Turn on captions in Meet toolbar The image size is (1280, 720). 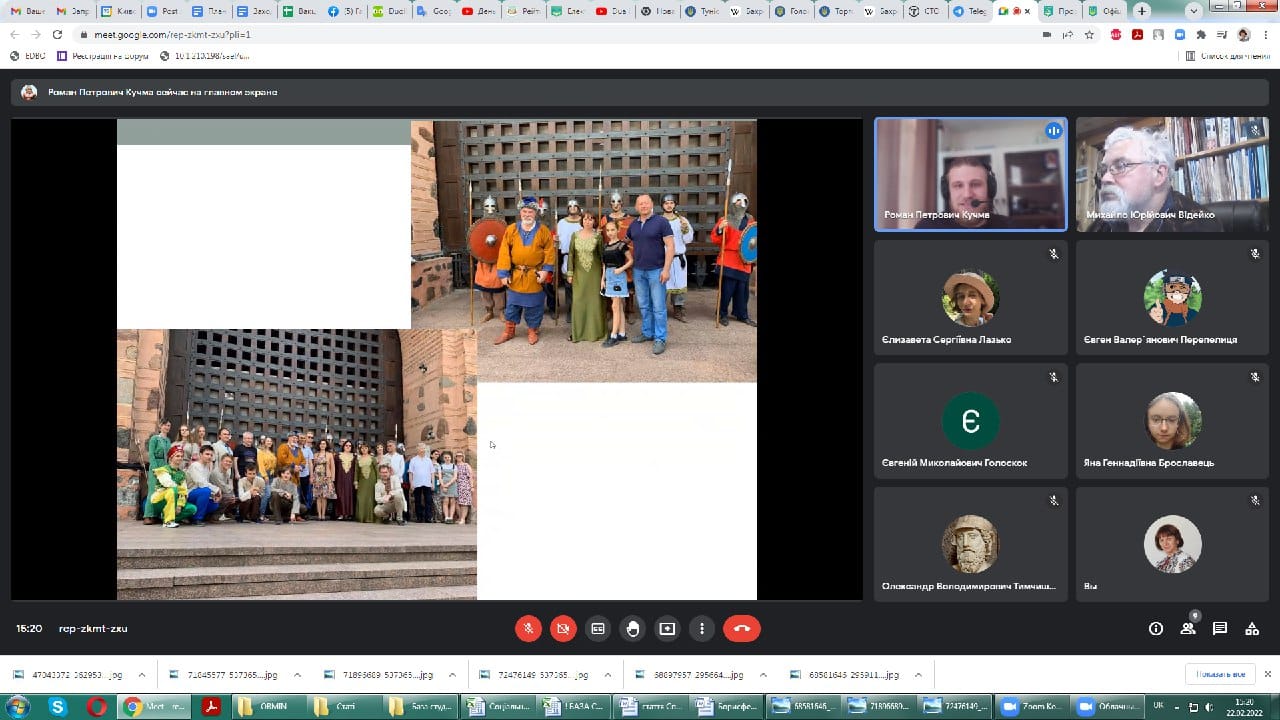tap(598, 629)
